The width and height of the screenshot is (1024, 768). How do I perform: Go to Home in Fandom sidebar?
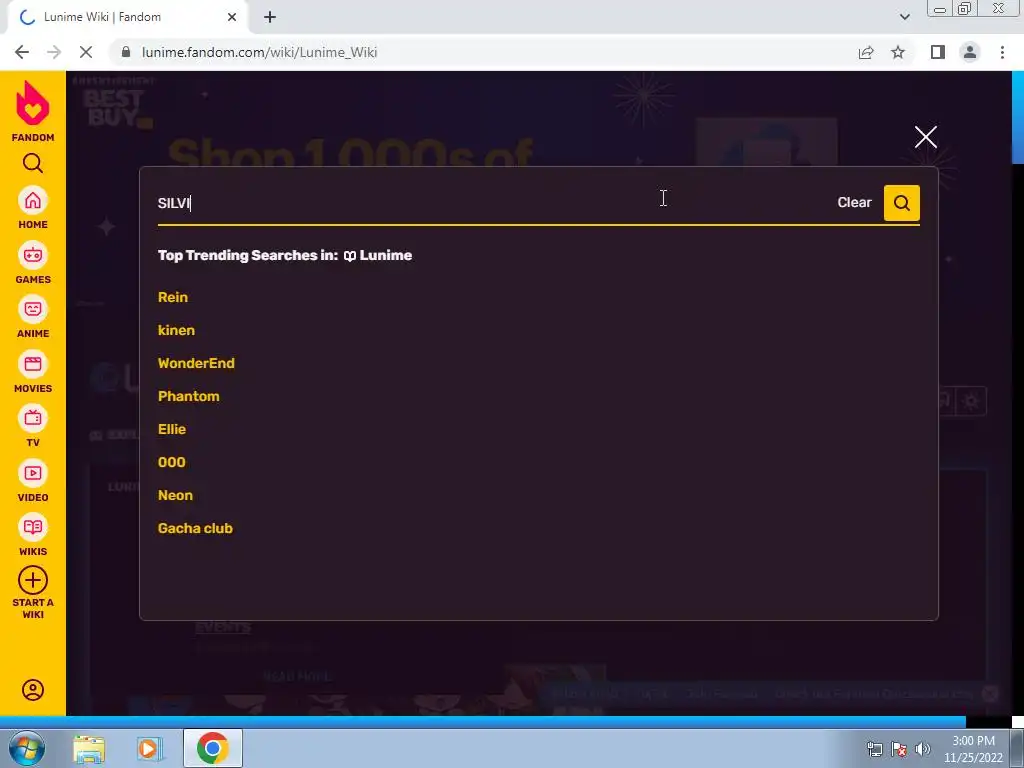pos(33,208)
